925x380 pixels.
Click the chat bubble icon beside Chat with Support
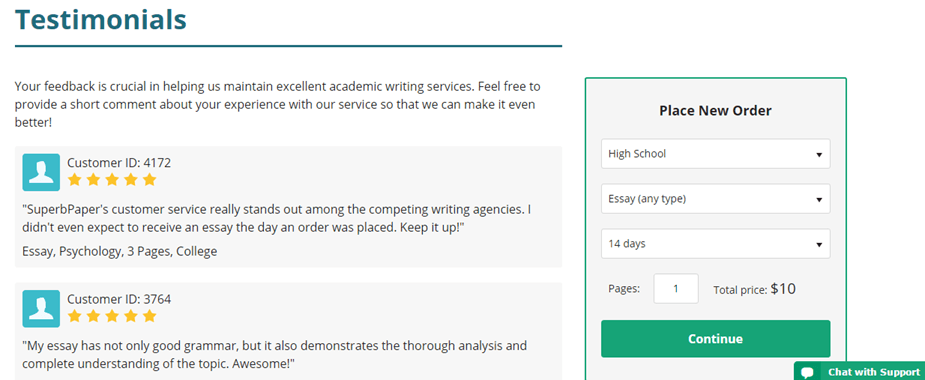(808, 372)
